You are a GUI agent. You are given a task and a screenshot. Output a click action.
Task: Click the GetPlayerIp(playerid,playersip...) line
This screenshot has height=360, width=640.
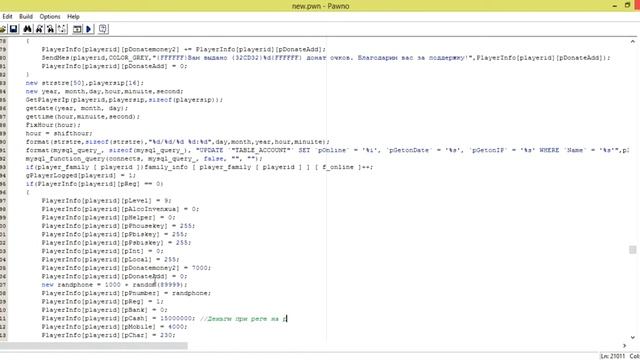[x=124, y=100]
